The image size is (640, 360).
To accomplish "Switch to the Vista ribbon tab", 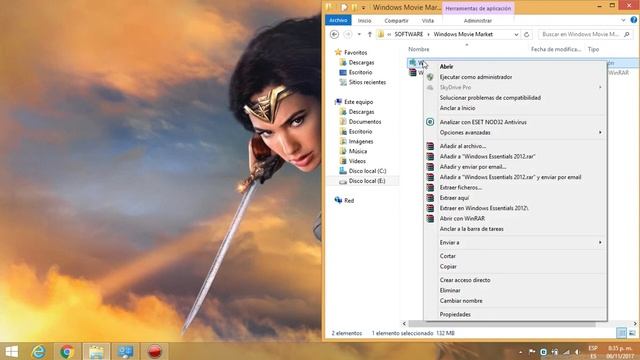I will point(428,20).
